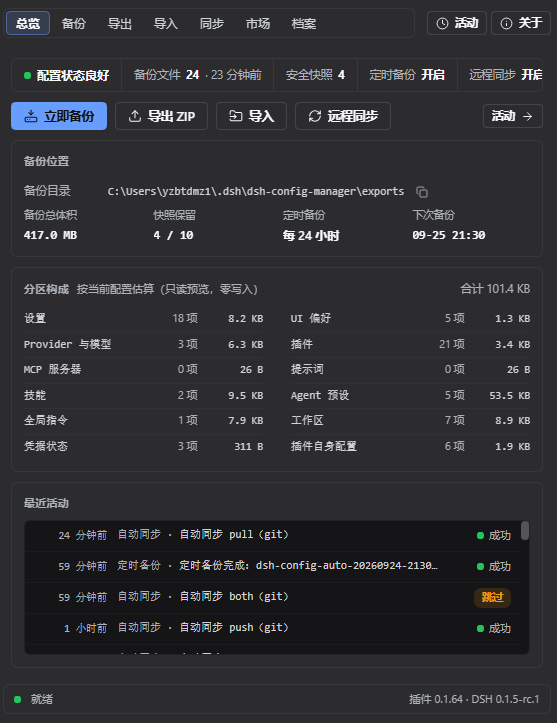Click 定时备份 开启 status entry
The width and height of the screenshot is (557, 723).
point(407,75)
